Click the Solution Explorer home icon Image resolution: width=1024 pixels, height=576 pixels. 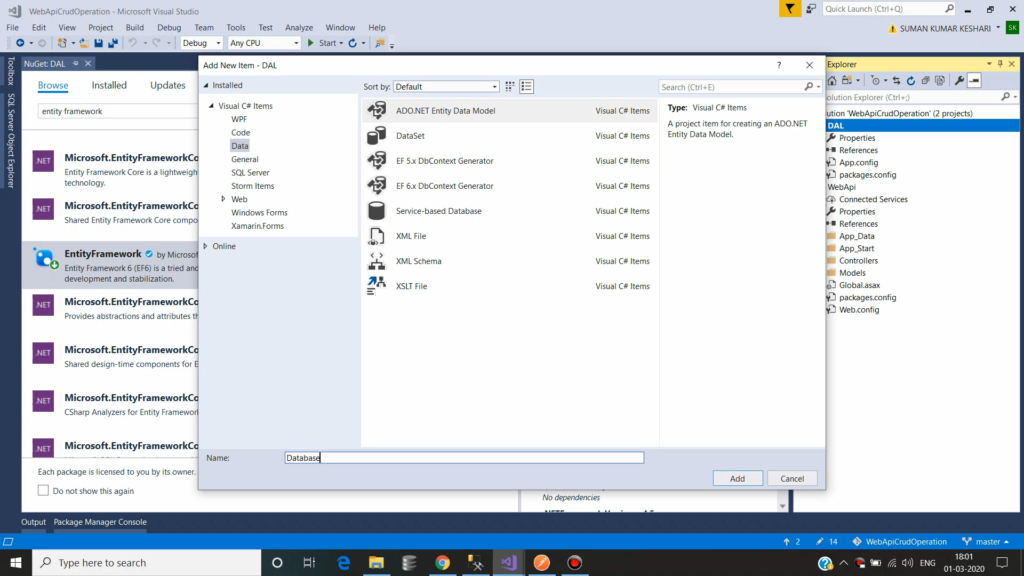pos(832,80)
